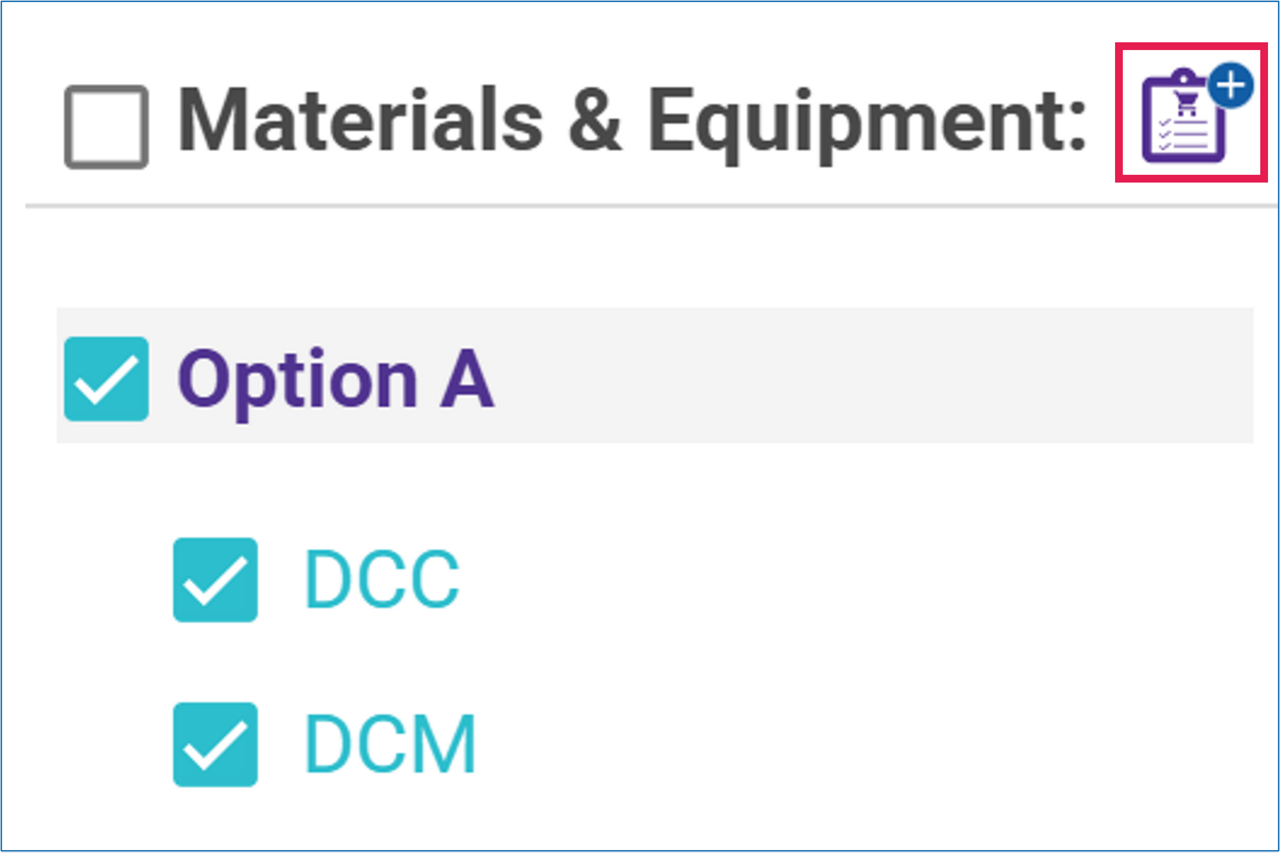The height and width of the screenshot is (853, 1280).
Task: Select all Materials & Equipment items
Action: [106, 126]
